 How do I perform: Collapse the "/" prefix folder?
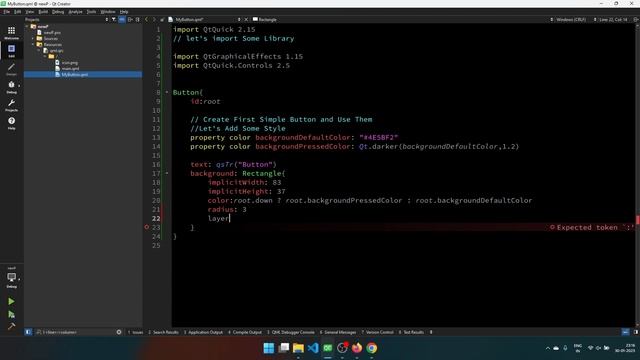coord(45,56)
